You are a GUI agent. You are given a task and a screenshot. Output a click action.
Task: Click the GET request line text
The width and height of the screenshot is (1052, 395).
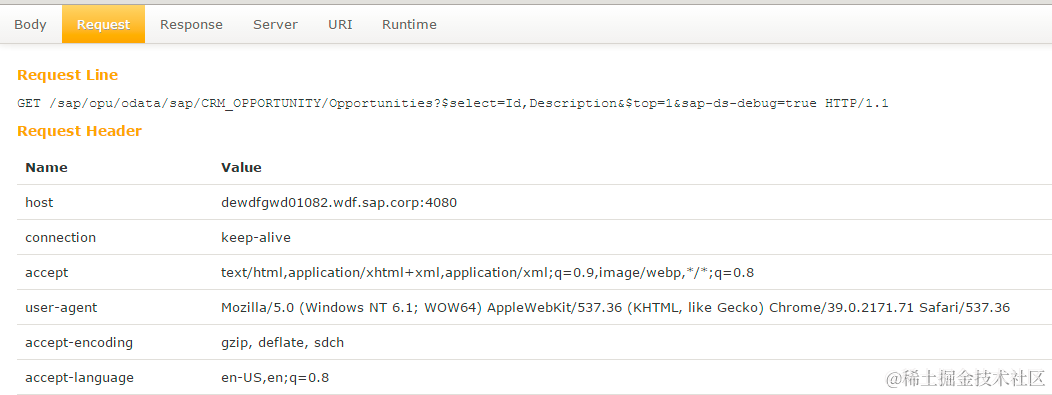coord(453,104)
